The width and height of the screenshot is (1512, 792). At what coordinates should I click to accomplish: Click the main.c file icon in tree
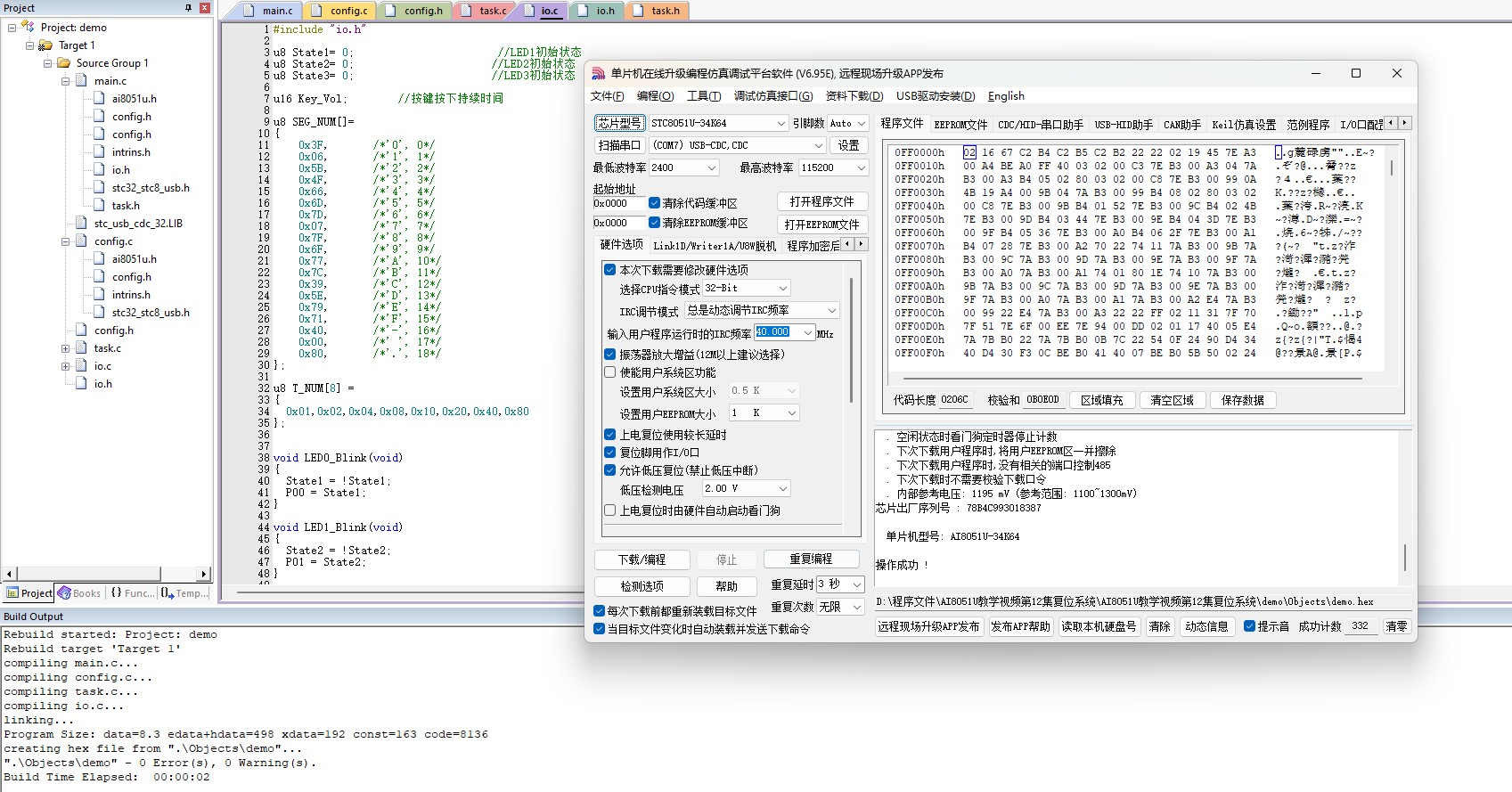tap(81, 80)
